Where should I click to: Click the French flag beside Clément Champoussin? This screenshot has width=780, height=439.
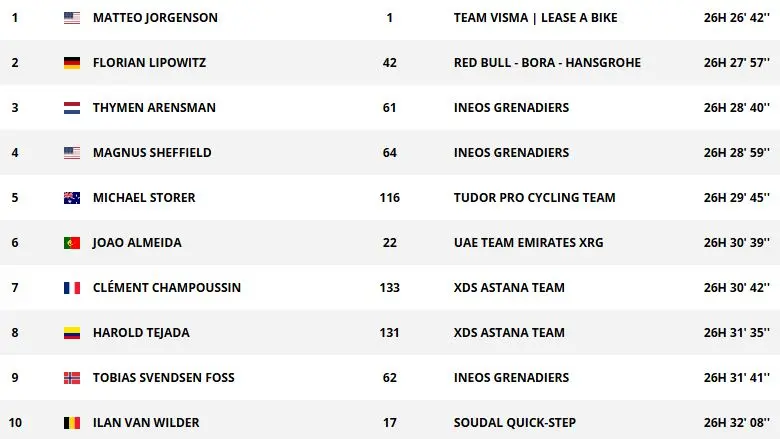[x=72, y=288]
